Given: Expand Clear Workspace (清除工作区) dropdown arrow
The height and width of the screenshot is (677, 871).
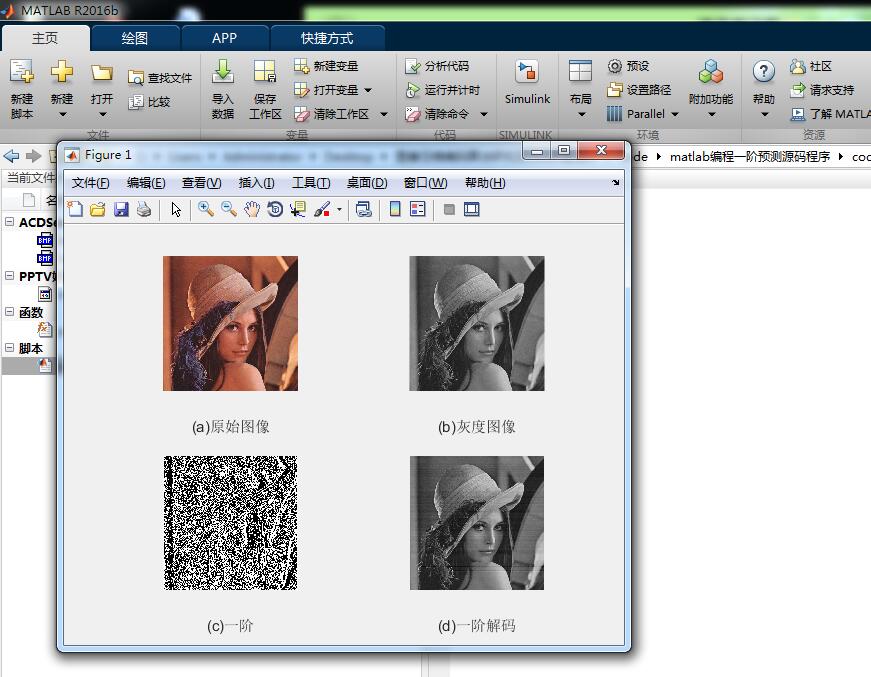Looking at the screenshot, I should [x=384, y=114].
